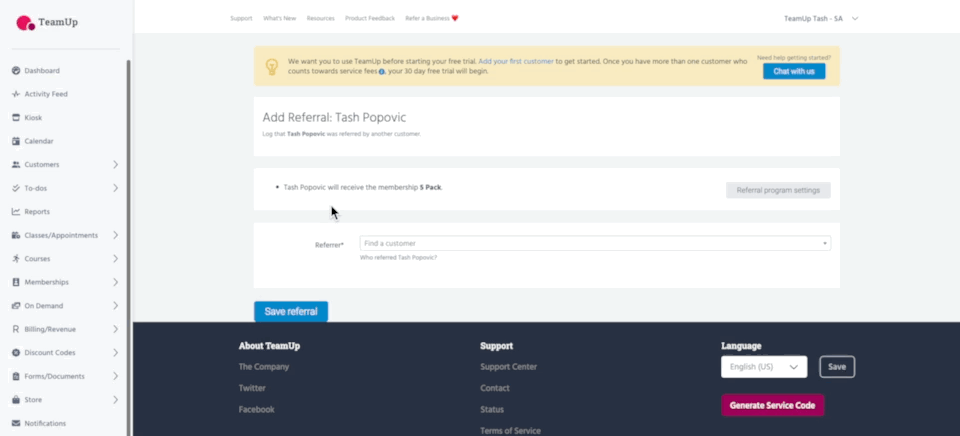Select the Kiosk icon in sidebar
The height and width of the screenshot is (436, 960).
click(x=16, y=118)
